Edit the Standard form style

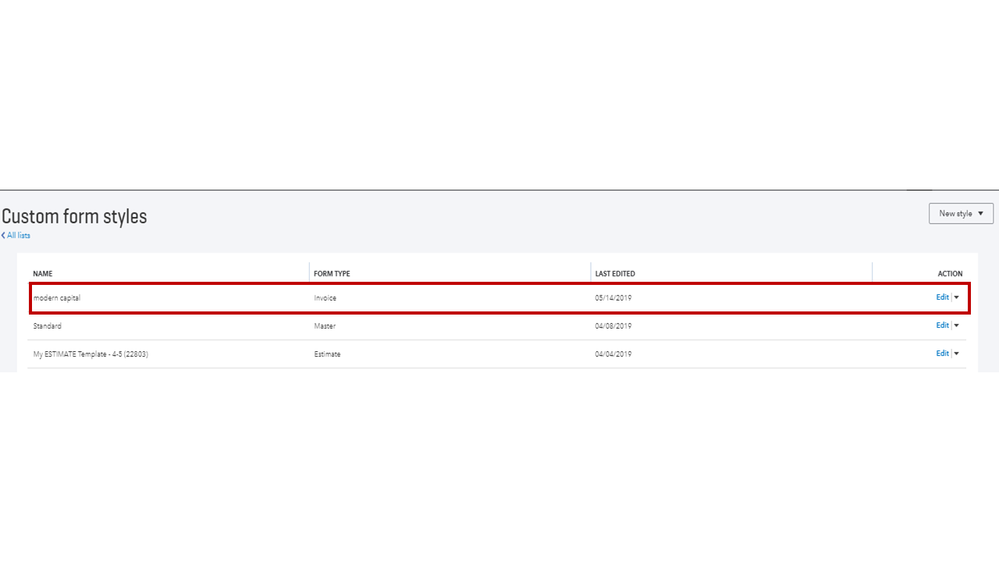tap(942, 325)
